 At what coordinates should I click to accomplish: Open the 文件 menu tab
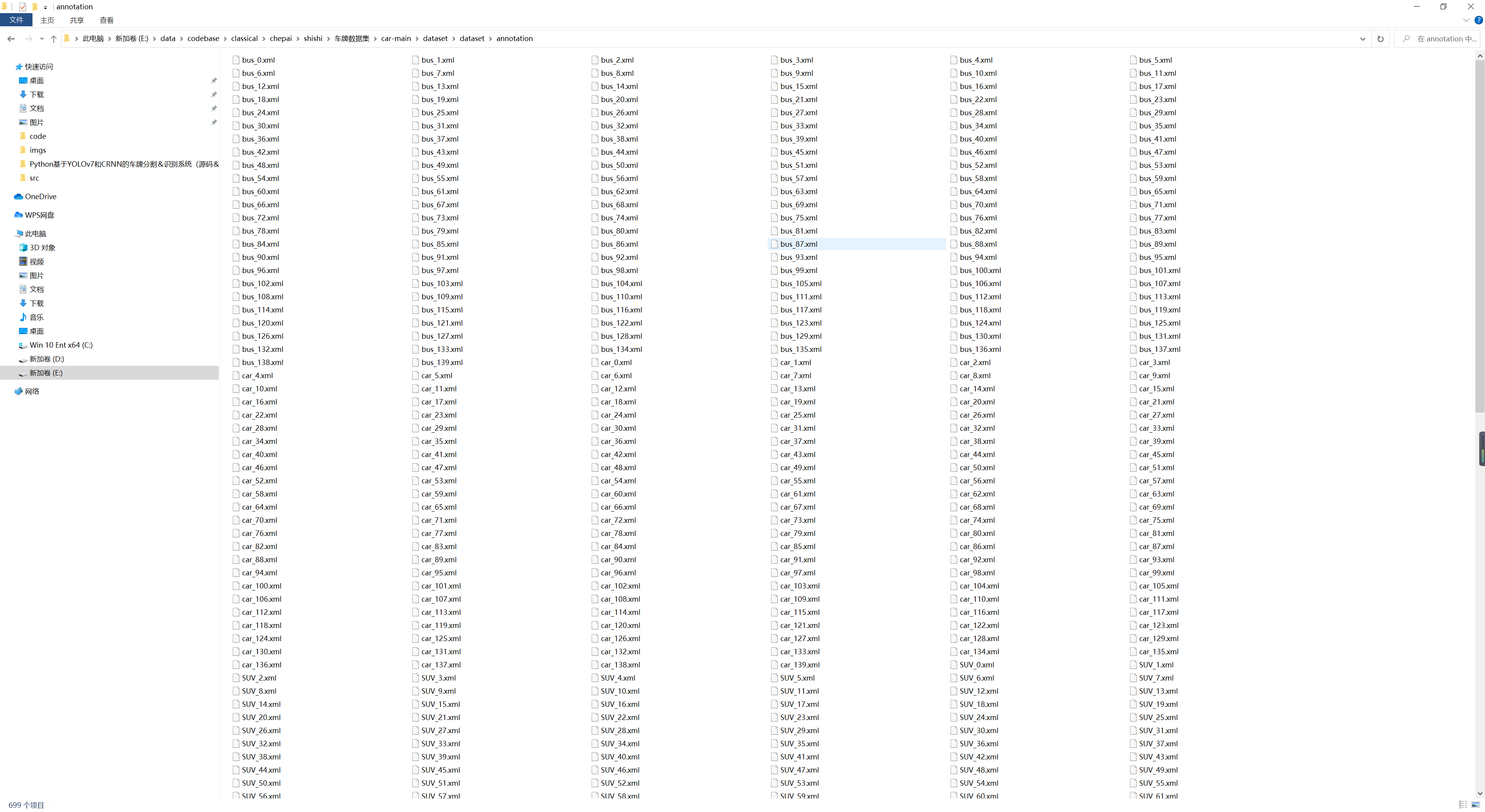click(16, 20)
